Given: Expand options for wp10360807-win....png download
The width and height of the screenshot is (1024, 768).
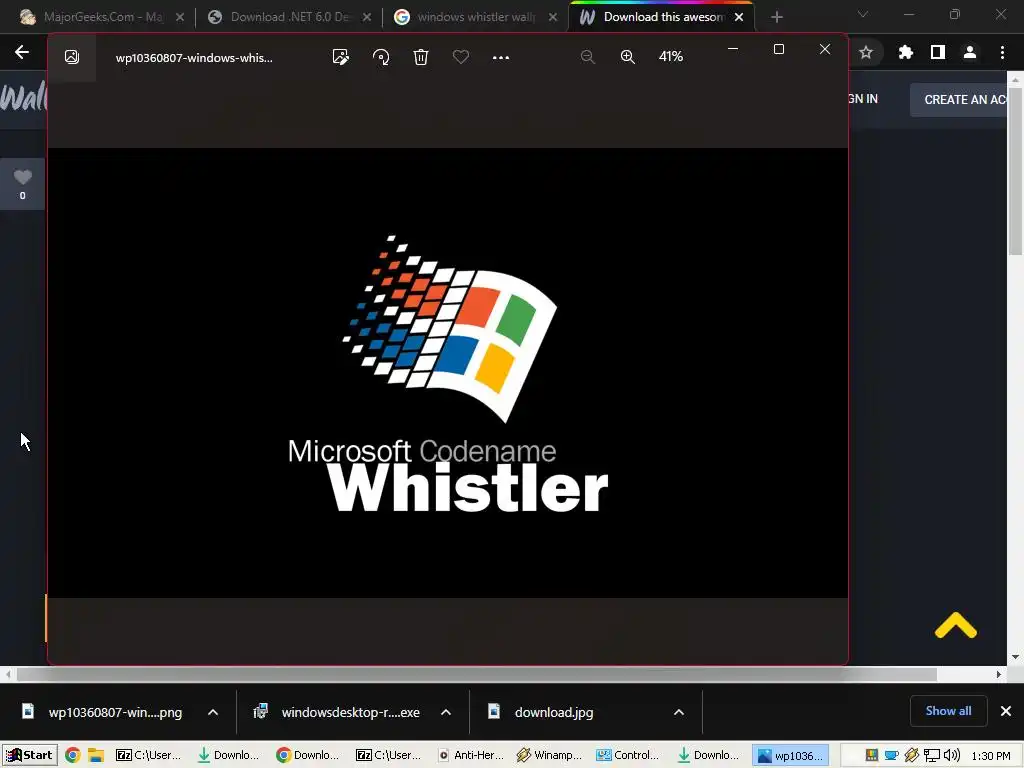Looking at the screenshot, I should tap(213, 712).
